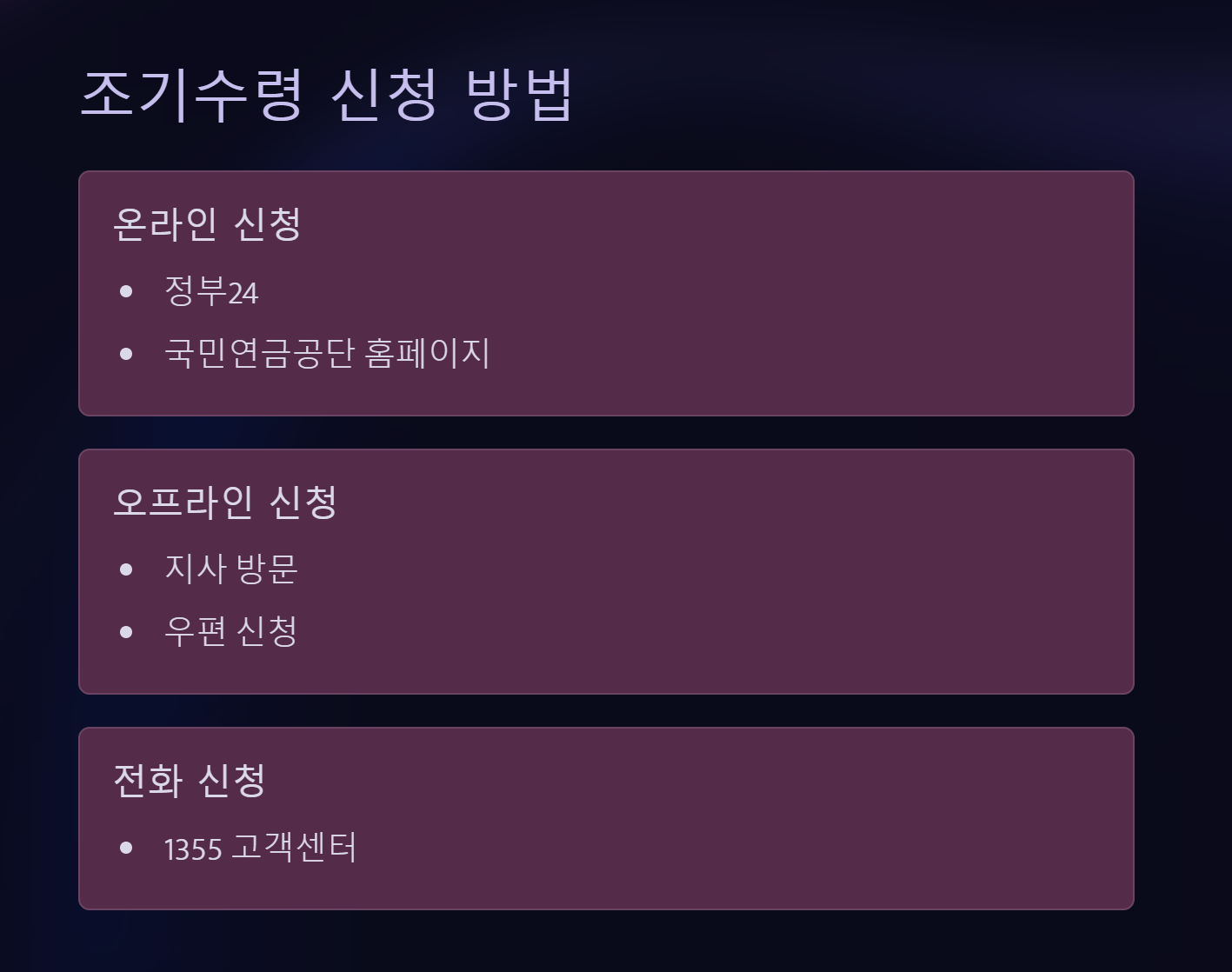The height and width of the screenshot is (972, 1232).
Task: Click the bullet dot beside 지사 방문
Action: pos(126,569)
